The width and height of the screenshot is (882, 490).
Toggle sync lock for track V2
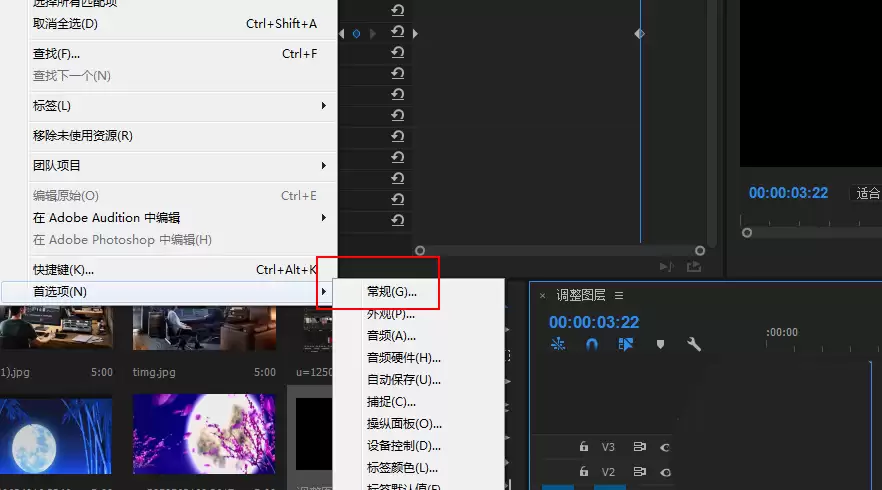(x=640, y=471)
